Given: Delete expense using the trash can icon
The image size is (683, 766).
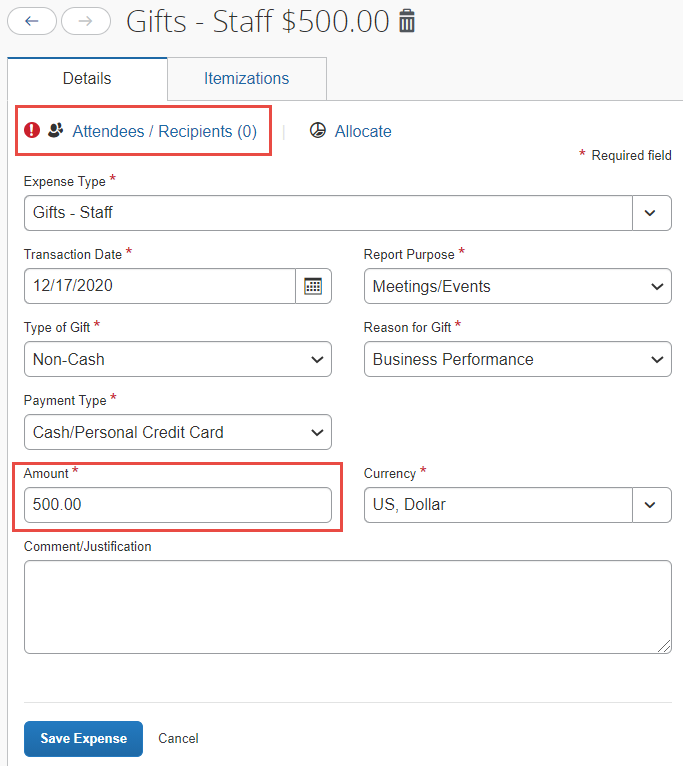Looking at the screenshot, I should (x=407, y=21).
